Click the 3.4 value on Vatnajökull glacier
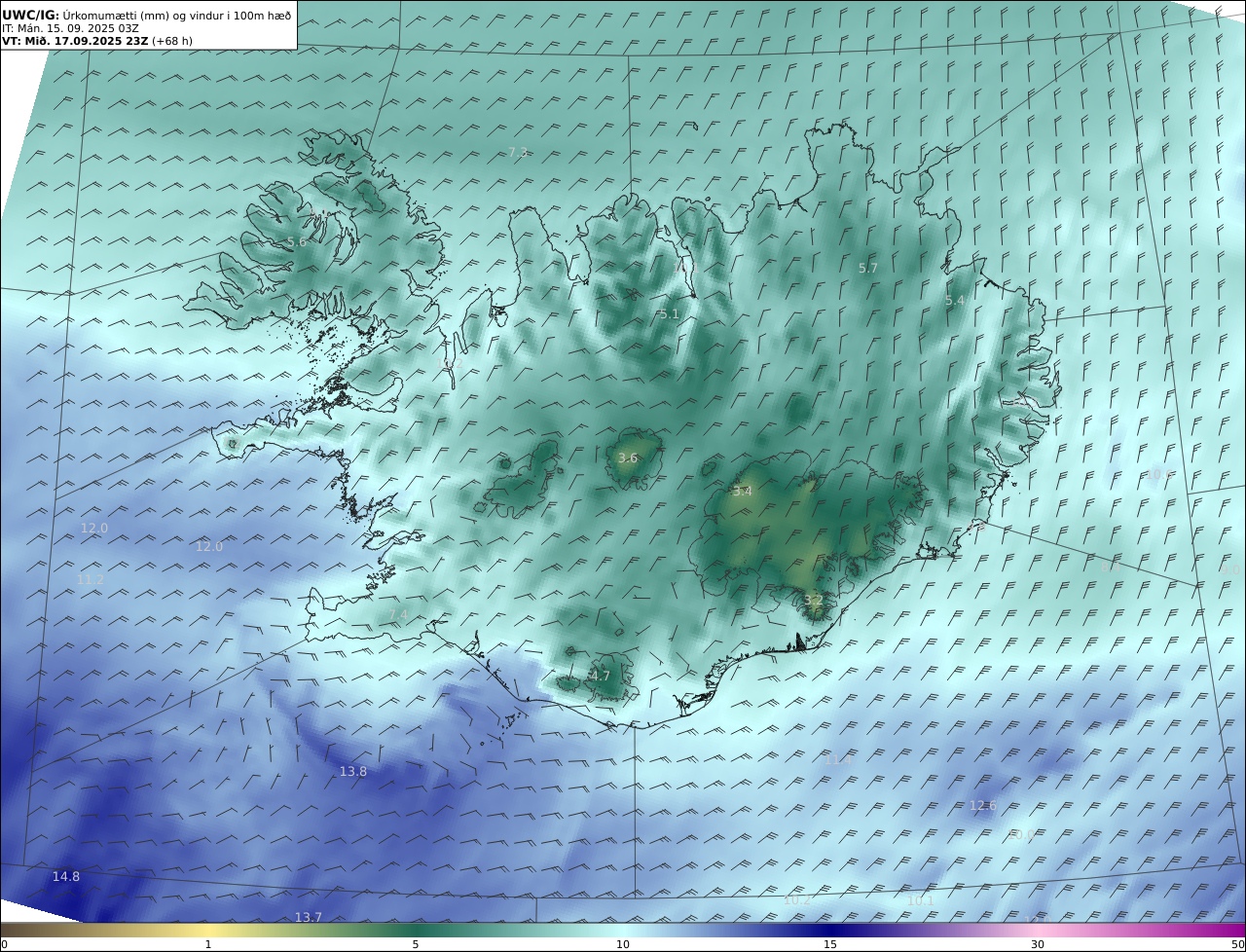The width and height of the screenshot is (1246, 952). (x=742, y=492)
